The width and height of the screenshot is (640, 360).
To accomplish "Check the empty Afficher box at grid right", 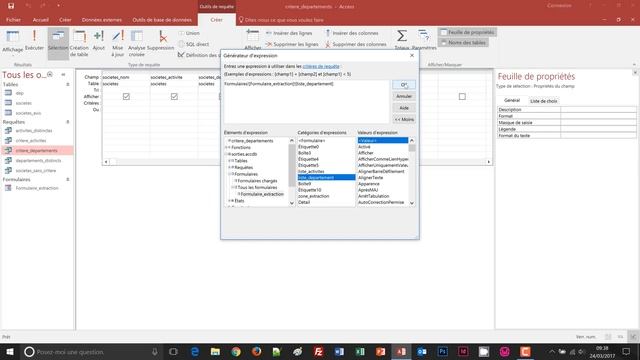I will pos(462,96).
